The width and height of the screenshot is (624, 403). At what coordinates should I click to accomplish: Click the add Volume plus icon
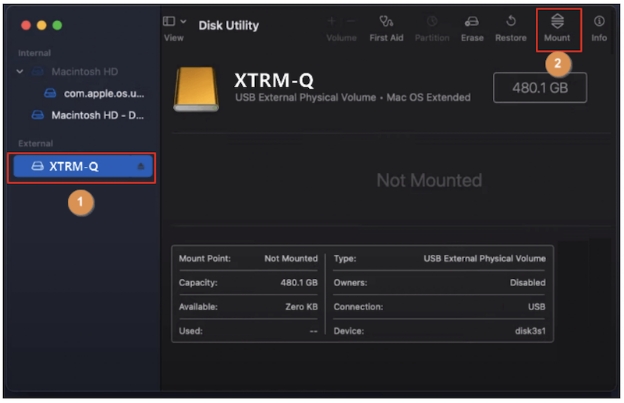click(331, 21)
